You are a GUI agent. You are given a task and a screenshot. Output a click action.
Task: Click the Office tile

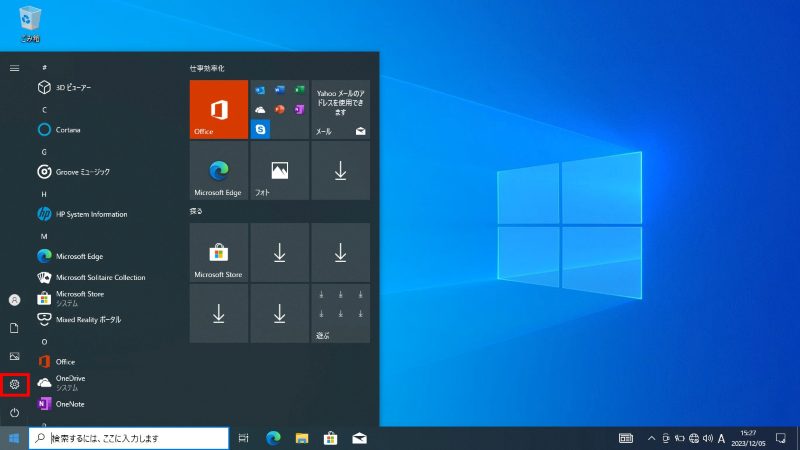[x=219, y=109]
